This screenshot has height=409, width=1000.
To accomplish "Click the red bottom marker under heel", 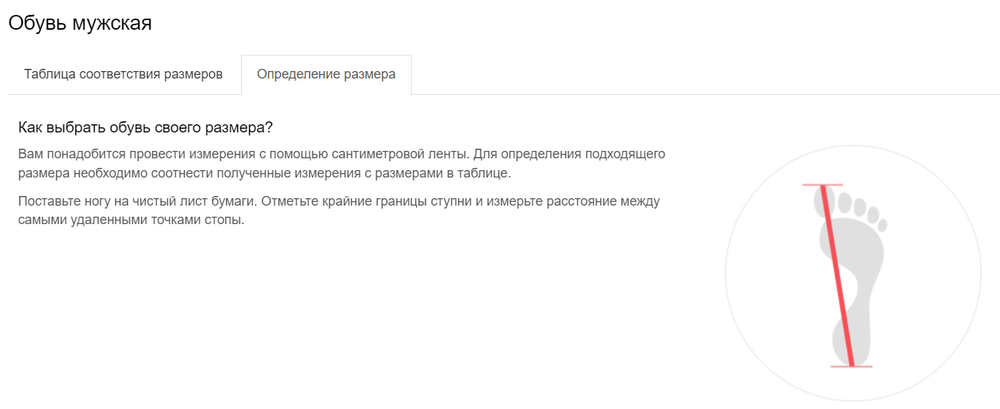I will (851, 367).
